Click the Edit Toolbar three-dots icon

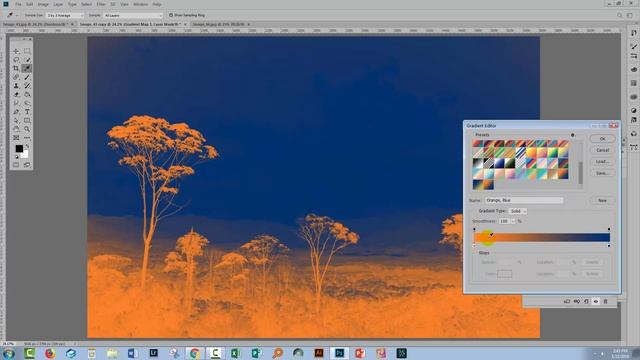point(27,138)
